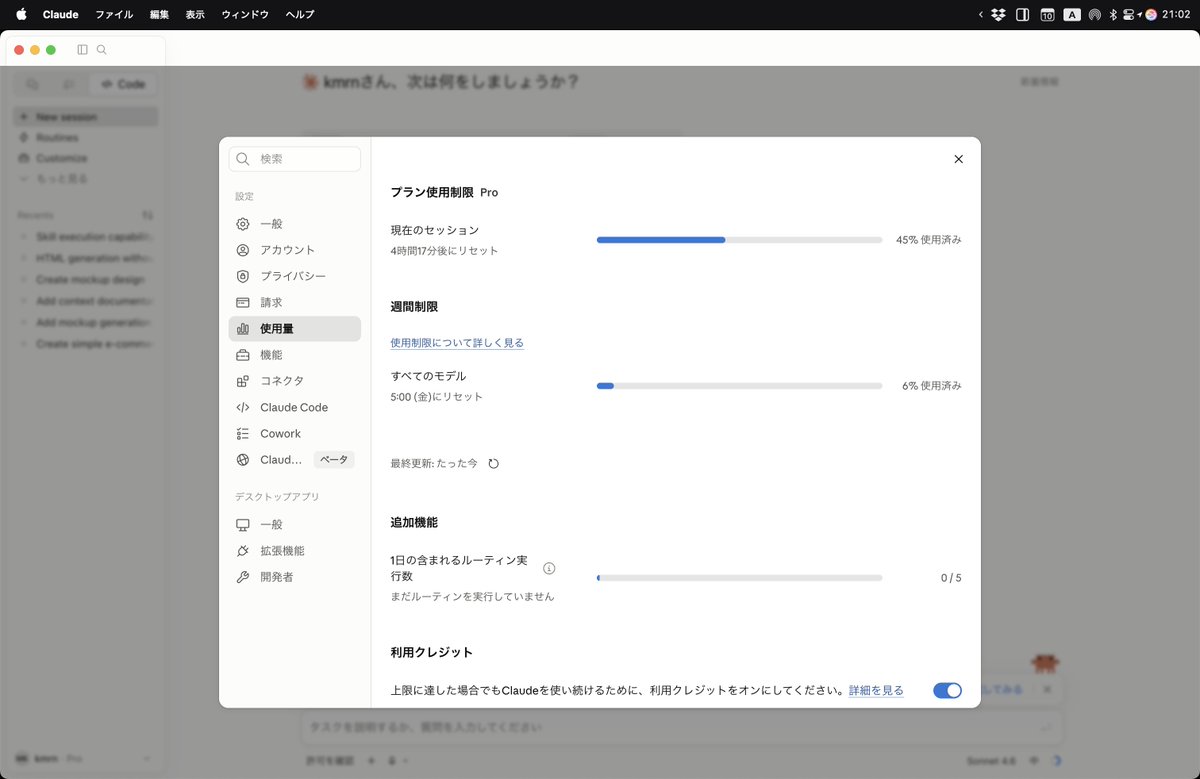Open 一般 under デスクトップアプリ section
The width and height of the screenshot is (1200, 779).
pos(294,525)
